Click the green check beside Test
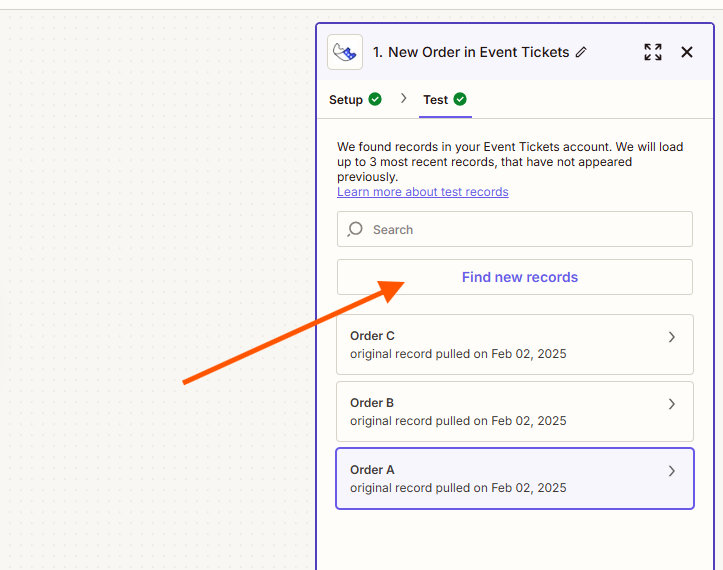Screen dimensions: 723x570 pos(460,100)
